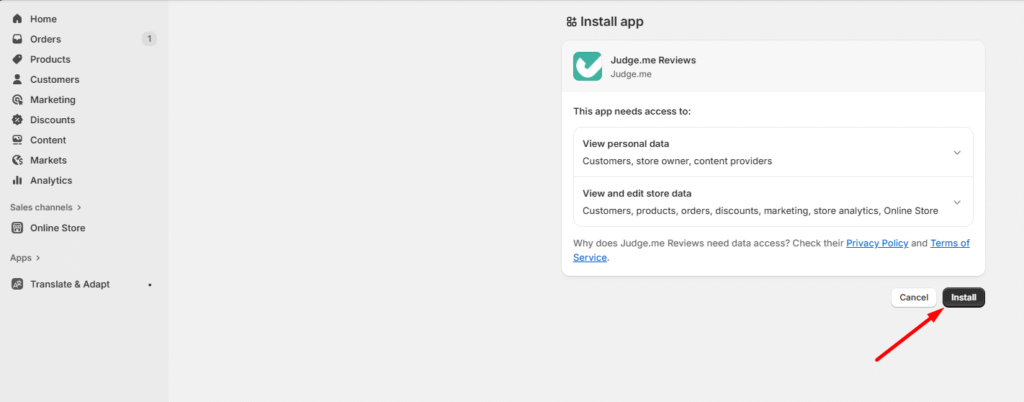
Task: Open Orders via its inbox icon
Action: [17, 39]
